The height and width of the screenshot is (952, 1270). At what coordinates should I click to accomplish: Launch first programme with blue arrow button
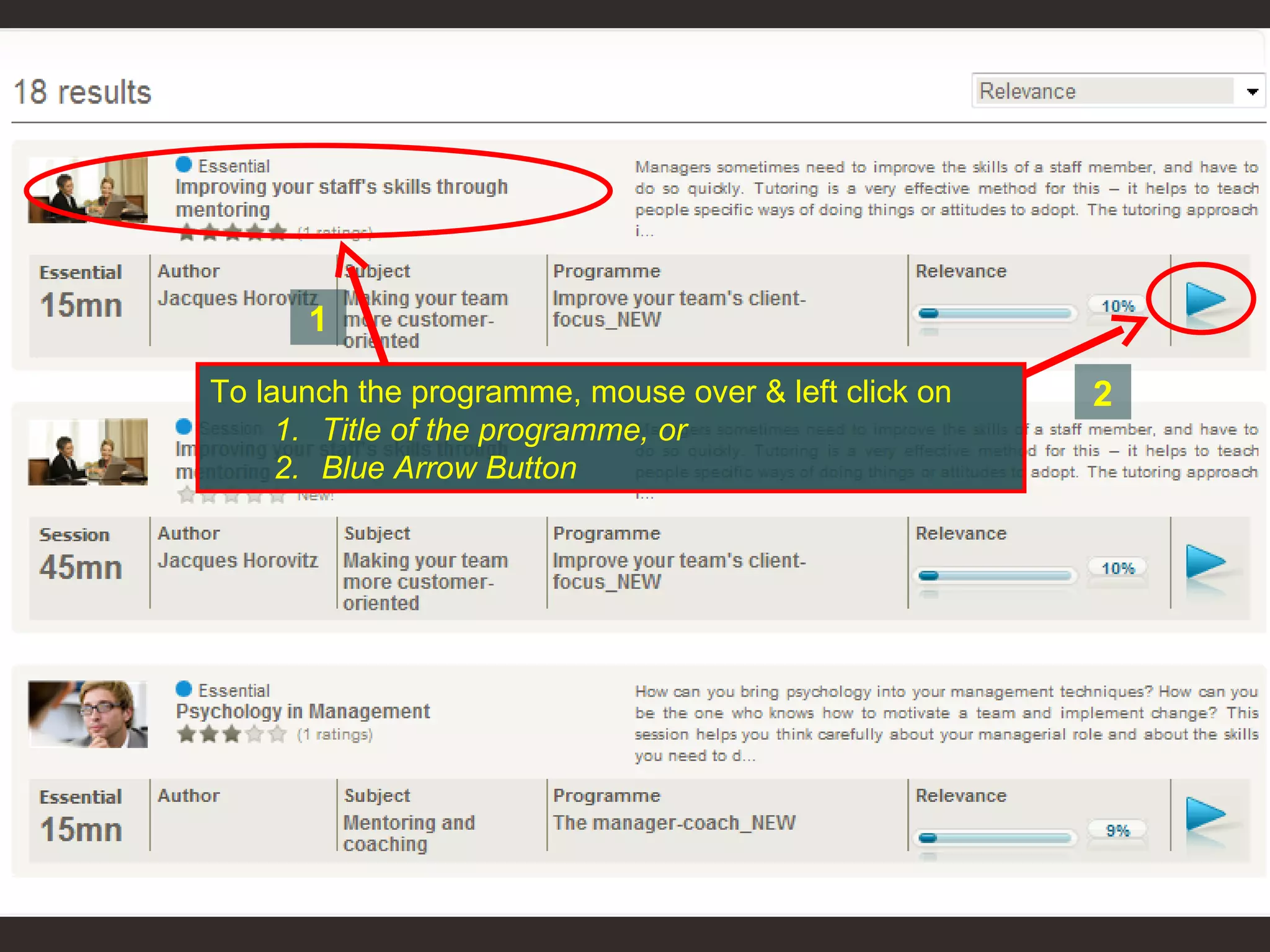point(1205,300)
